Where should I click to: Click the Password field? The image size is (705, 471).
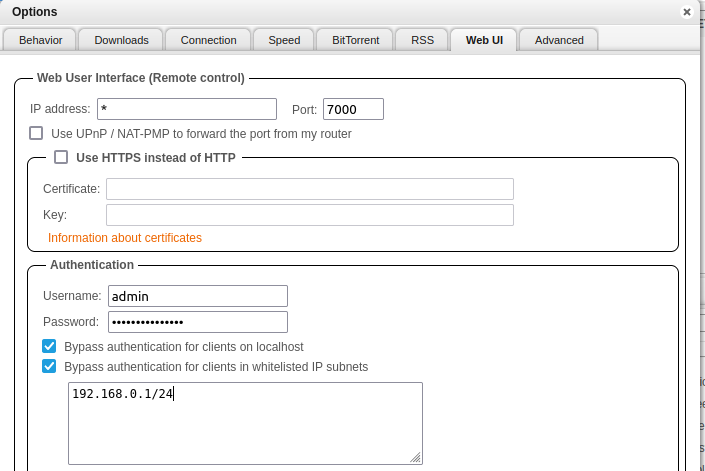pyautogui.click(x=197, y=322)
